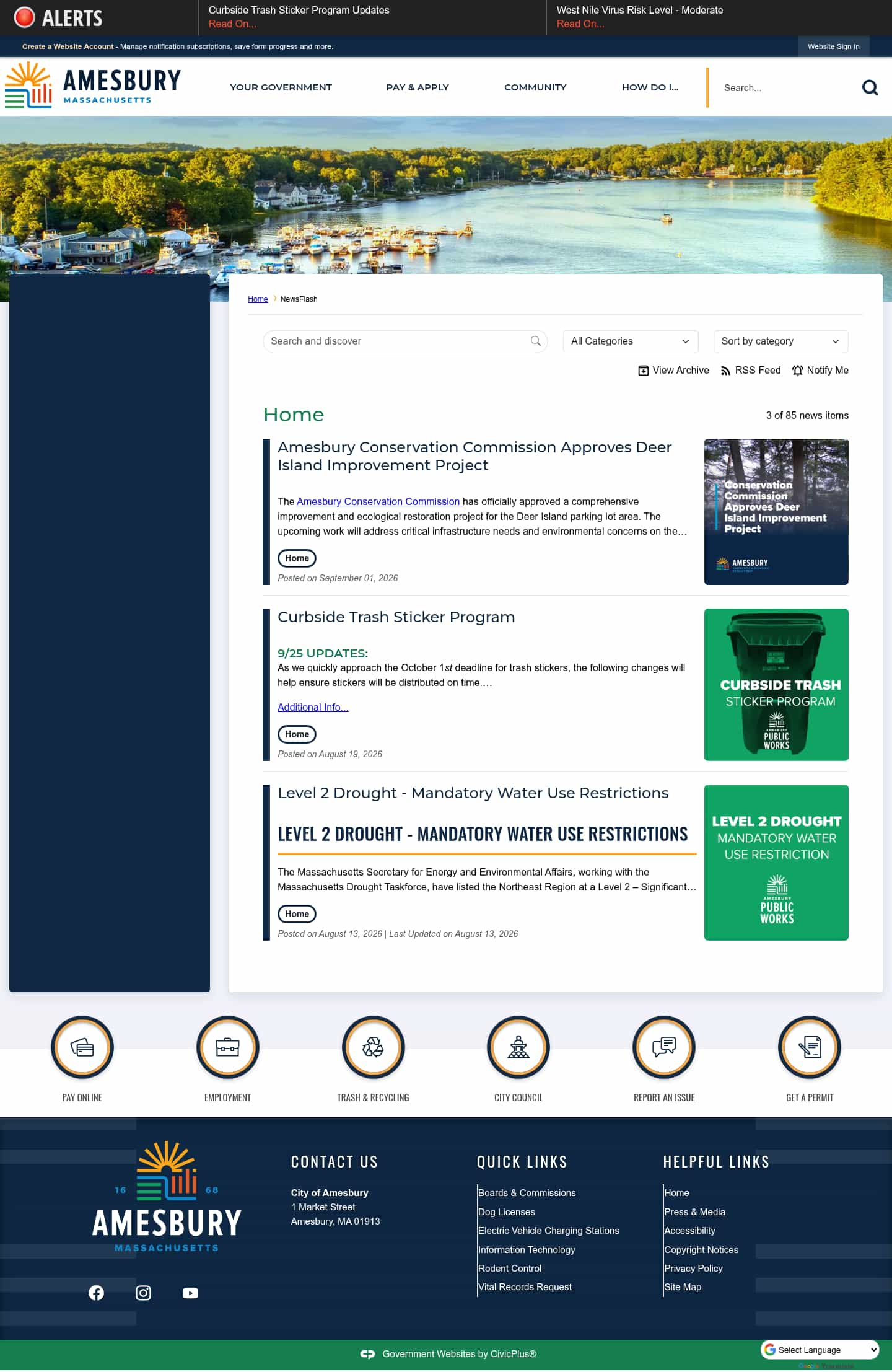The image size is (892, 1372).
Task: Read on about West Nile Virus alert
Action: click(x=580, y=24)
